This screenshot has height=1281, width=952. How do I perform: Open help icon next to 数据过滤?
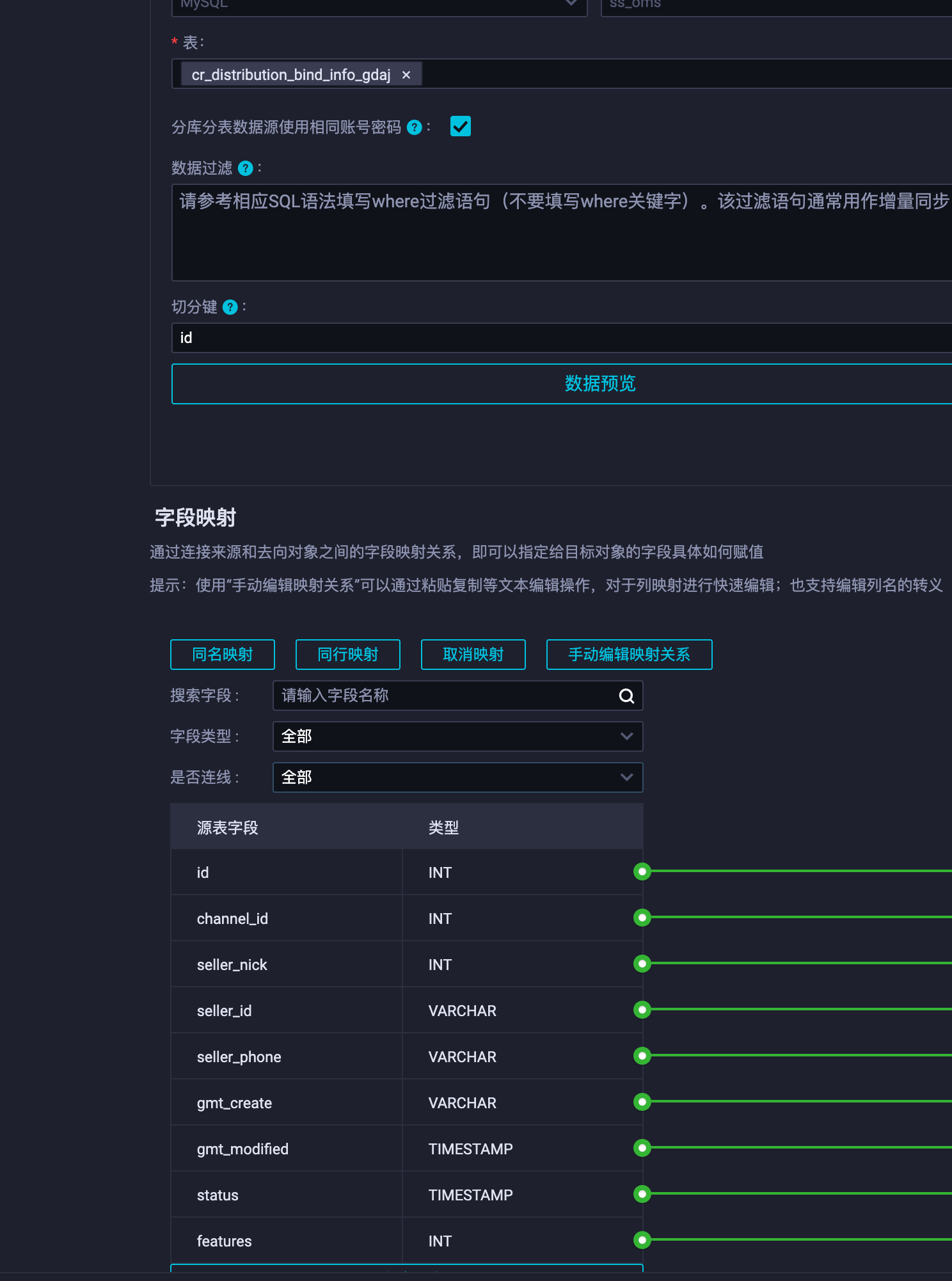tap(246, 168)
